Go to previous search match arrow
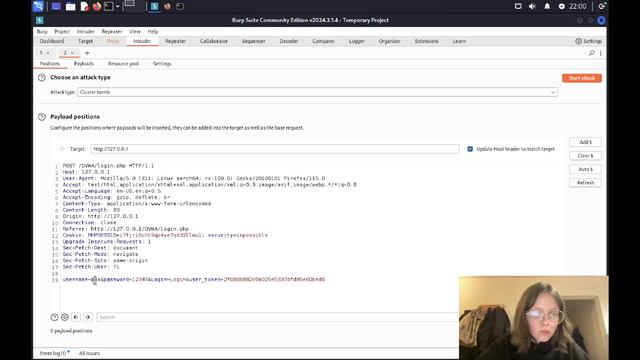This screenshot has width=640, height=360. click(x=76, y=317)
